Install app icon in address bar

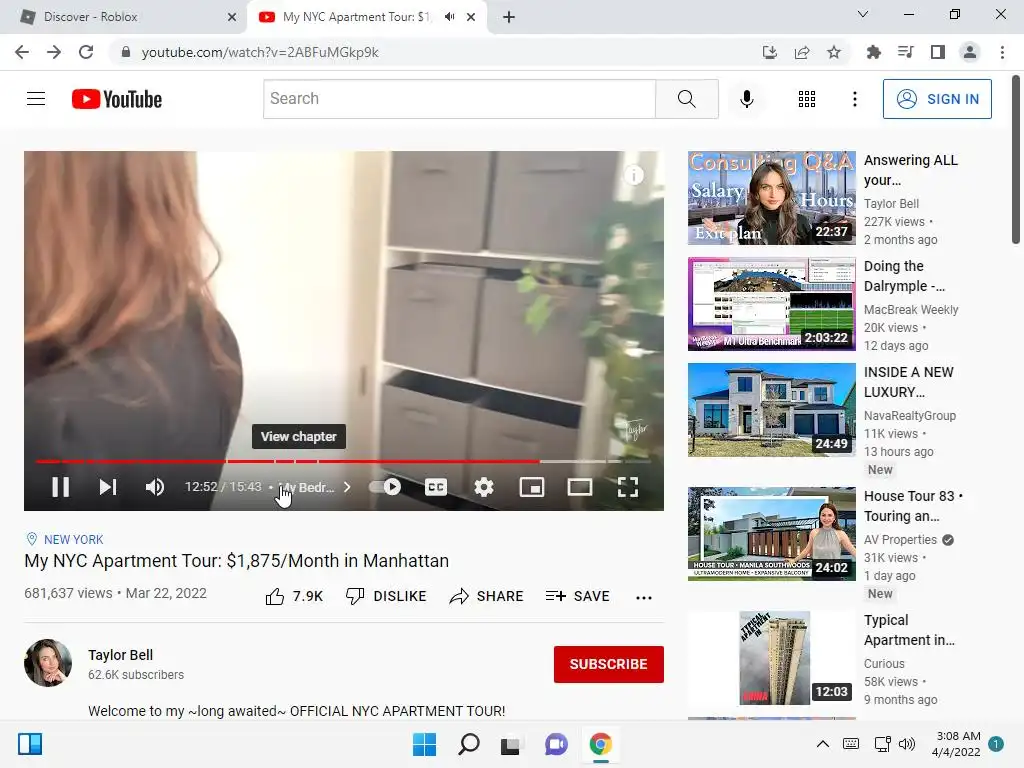tap(770, 52)
